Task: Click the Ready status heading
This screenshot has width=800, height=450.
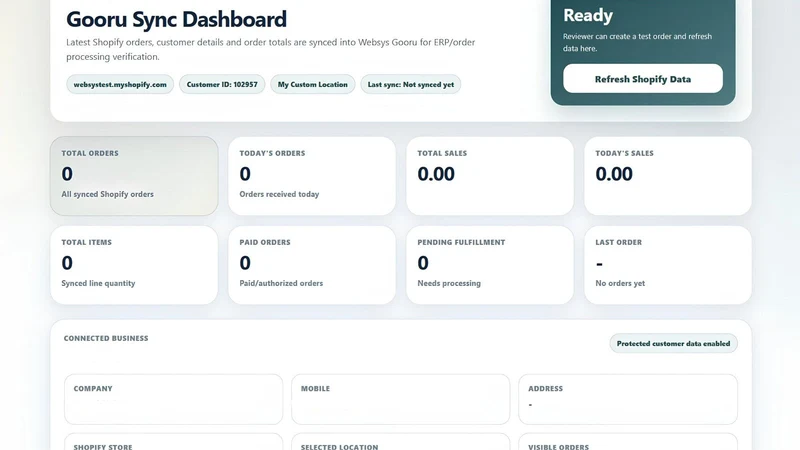Action: [x=588, y=15]
